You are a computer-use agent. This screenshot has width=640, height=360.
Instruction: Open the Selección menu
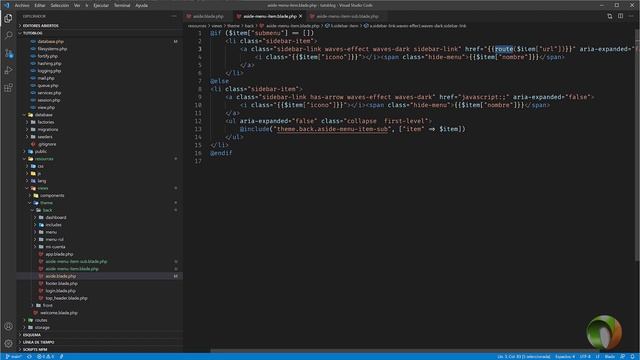click(x=60, y=5)
